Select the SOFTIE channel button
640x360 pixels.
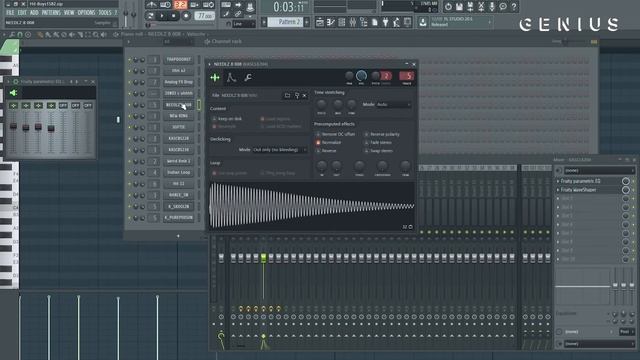click(x=178, y=127)
